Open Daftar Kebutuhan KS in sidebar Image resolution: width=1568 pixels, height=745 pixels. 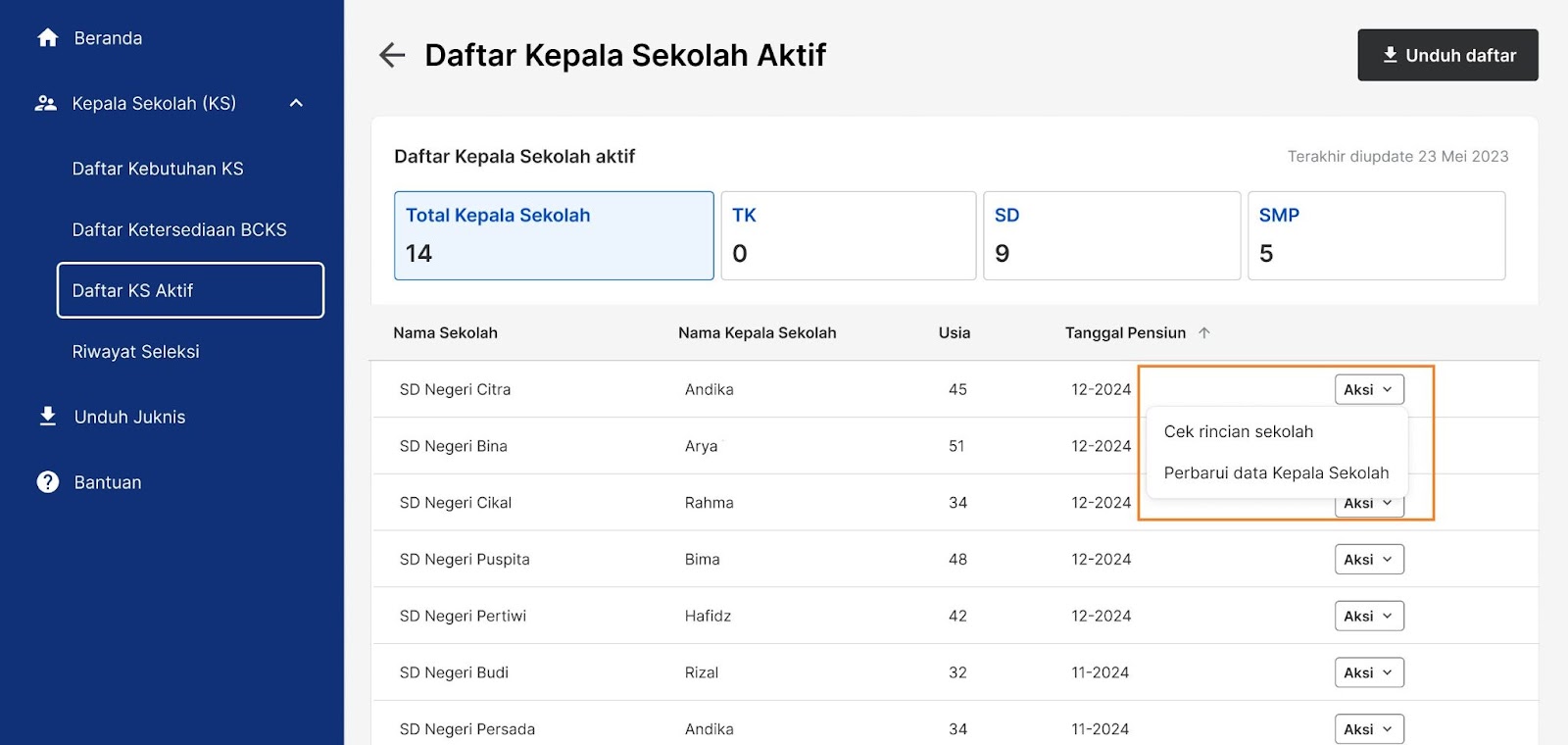[x=158, y=169]
